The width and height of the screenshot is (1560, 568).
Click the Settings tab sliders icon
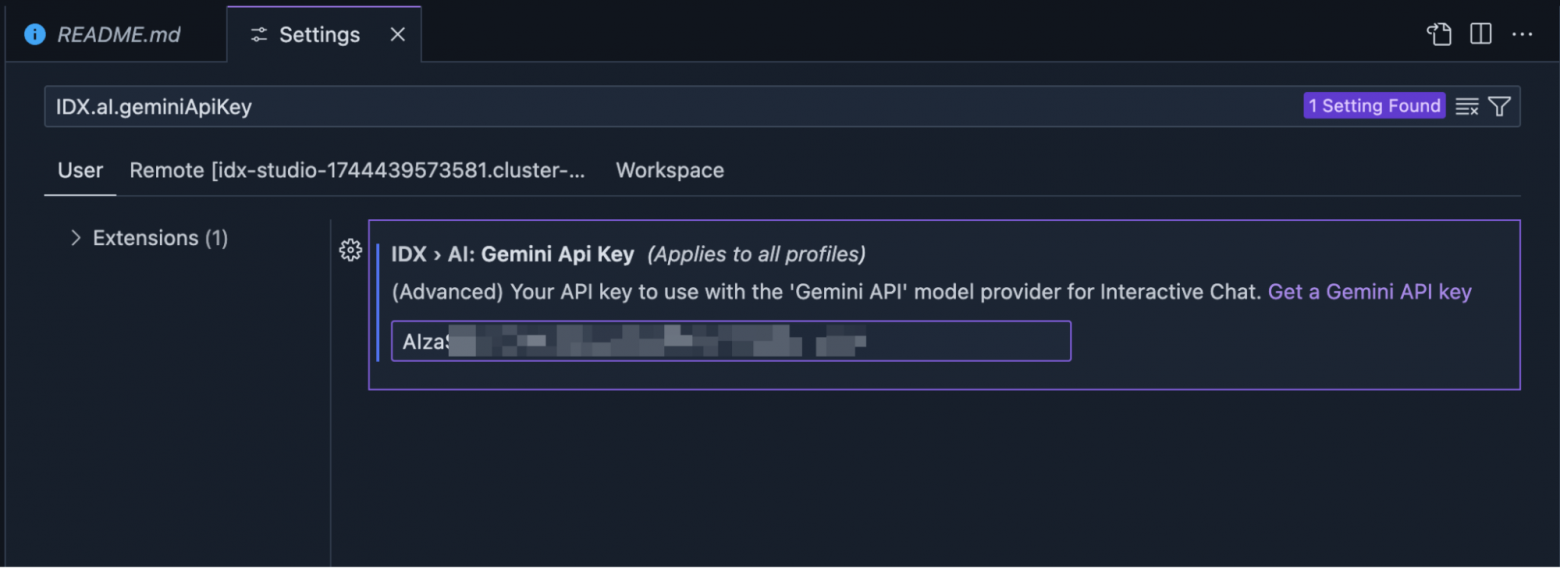point(259,35)
